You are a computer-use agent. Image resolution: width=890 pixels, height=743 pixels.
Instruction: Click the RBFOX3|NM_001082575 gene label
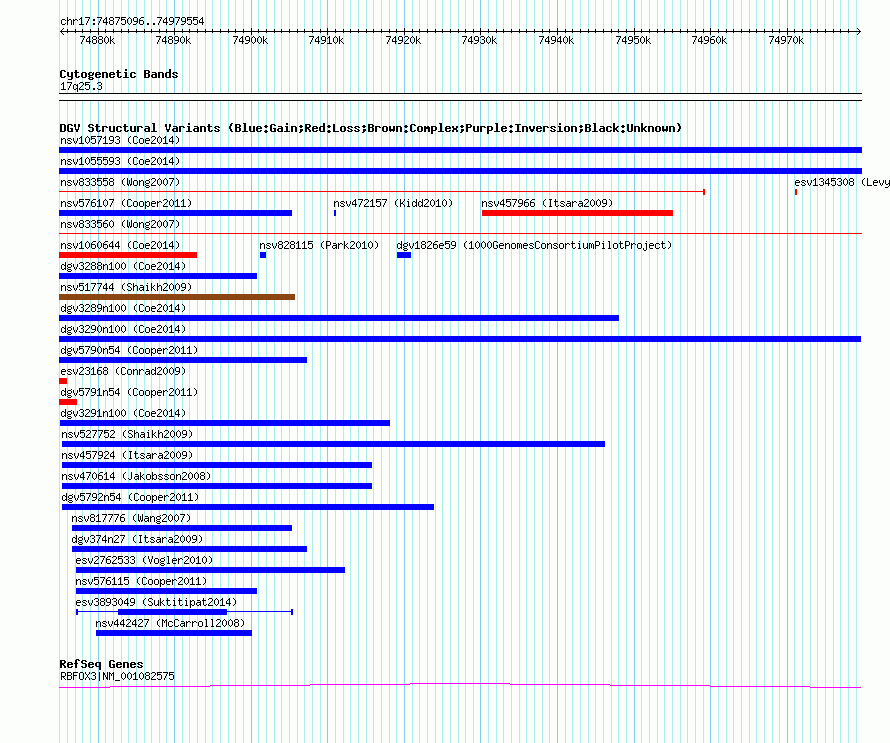[x=117, y=676]
